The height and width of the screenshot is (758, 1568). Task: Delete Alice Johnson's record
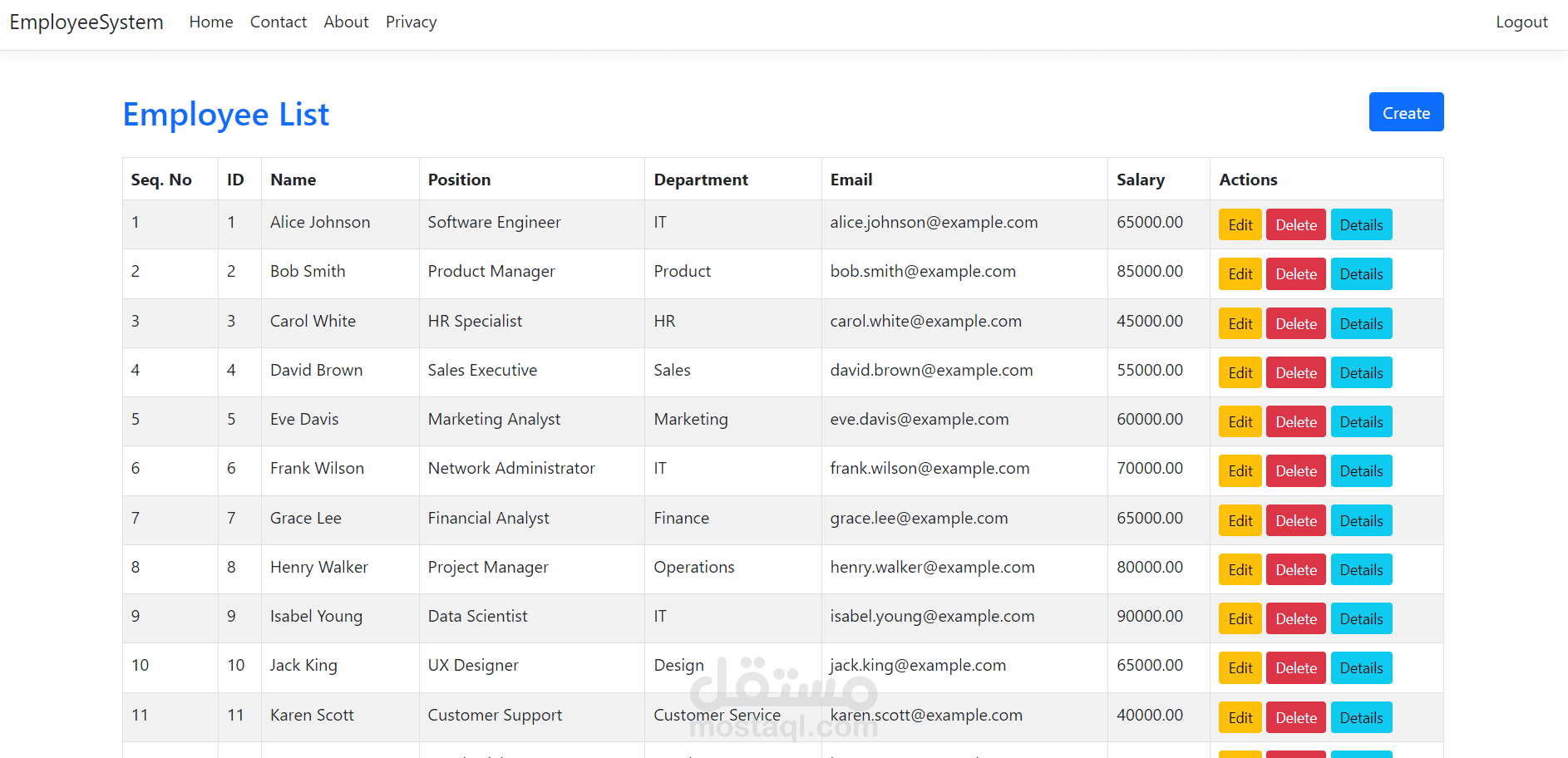1295,225
